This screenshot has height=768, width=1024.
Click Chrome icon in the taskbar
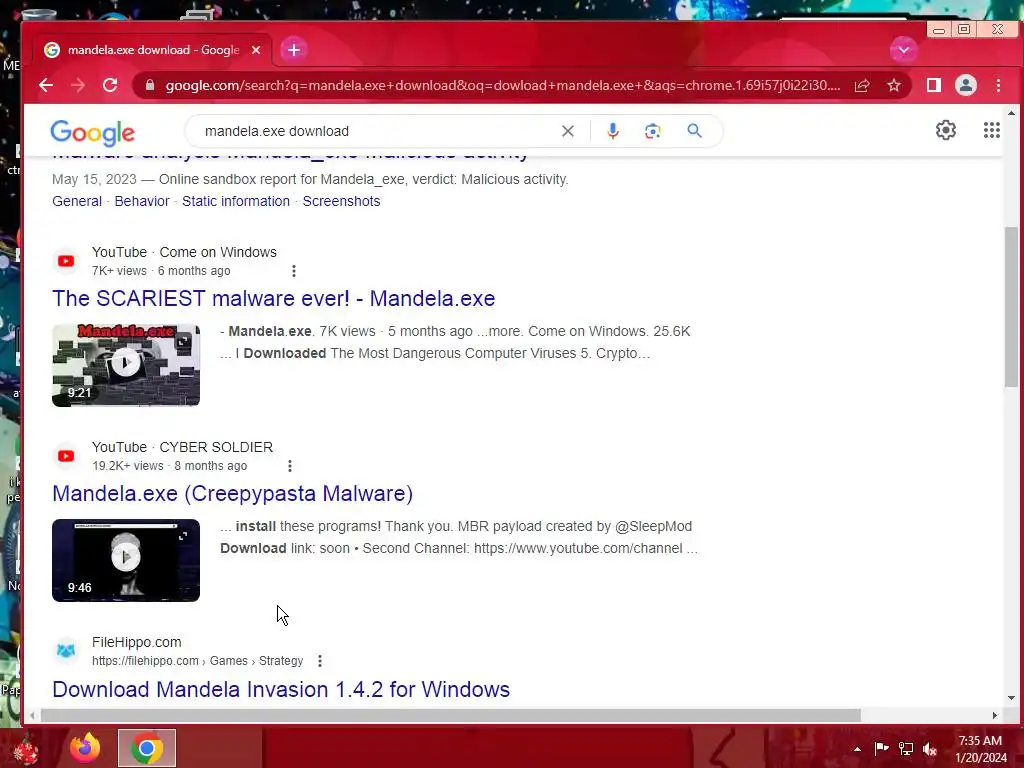(147, 748)
